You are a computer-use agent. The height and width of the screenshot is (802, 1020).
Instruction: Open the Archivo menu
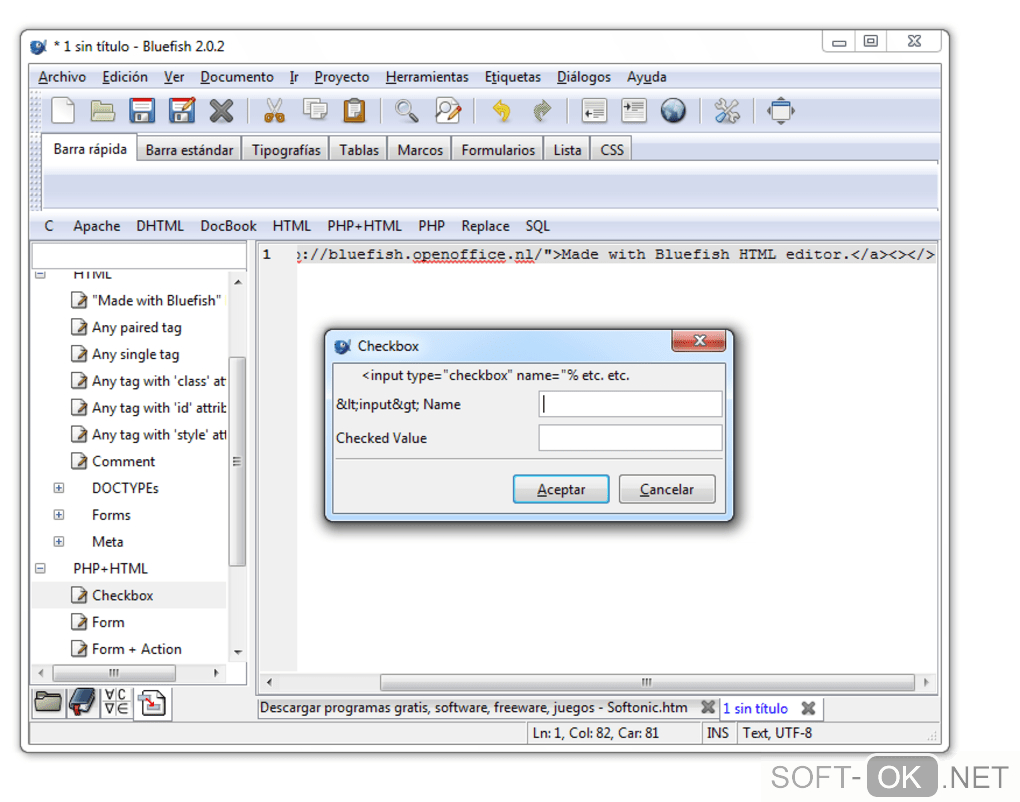[62, 77]
